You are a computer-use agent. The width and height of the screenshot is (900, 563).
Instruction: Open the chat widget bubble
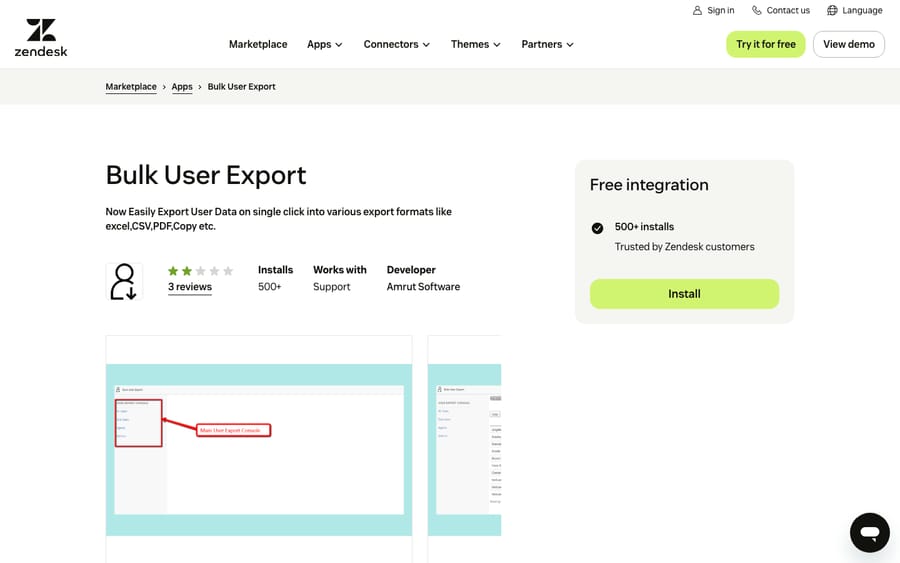click(870, 533)
